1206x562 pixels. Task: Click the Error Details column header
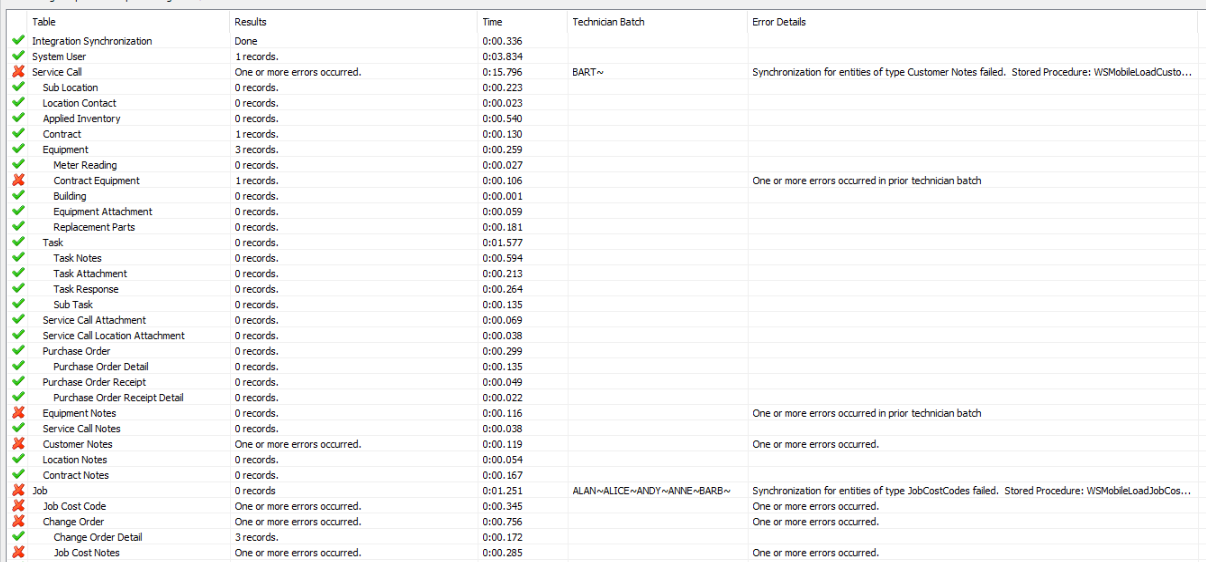click(x=778, y=22)
